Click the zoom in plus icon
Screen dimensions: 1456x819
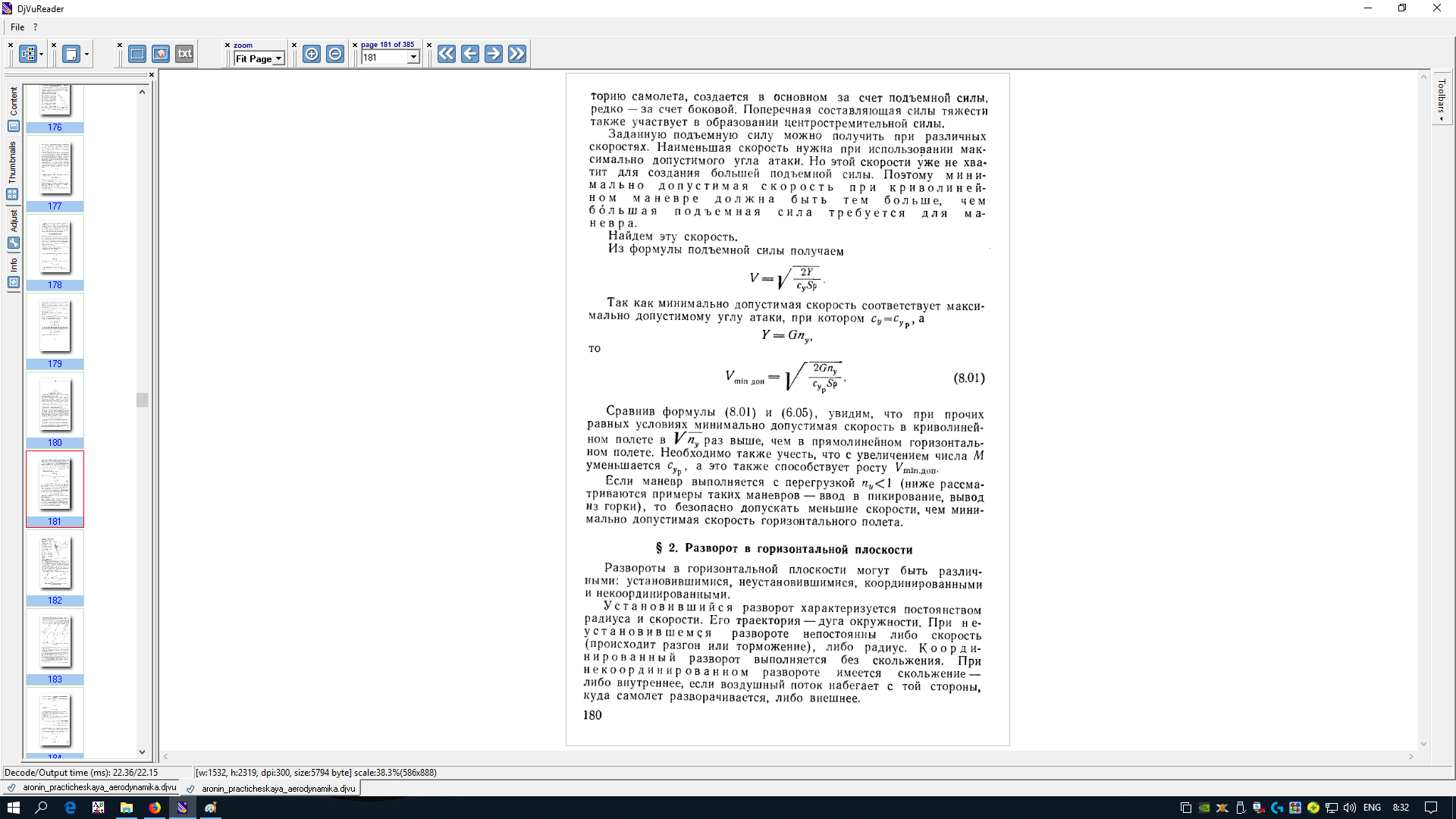pyautogui.click(x=312, y=54)
